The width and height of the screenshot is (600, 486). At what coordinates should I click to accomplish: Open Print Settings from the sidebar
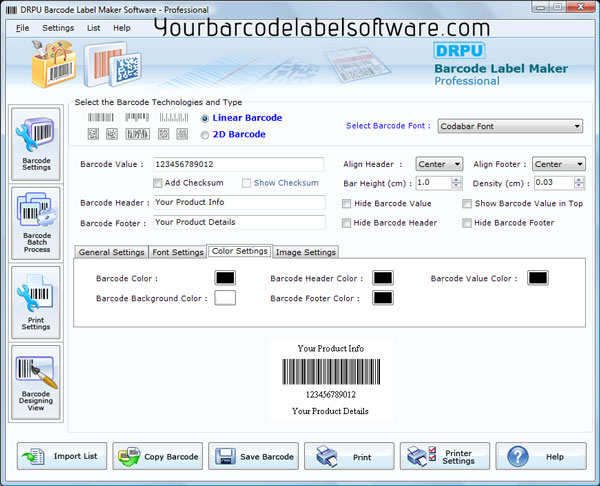pos(36,303)
